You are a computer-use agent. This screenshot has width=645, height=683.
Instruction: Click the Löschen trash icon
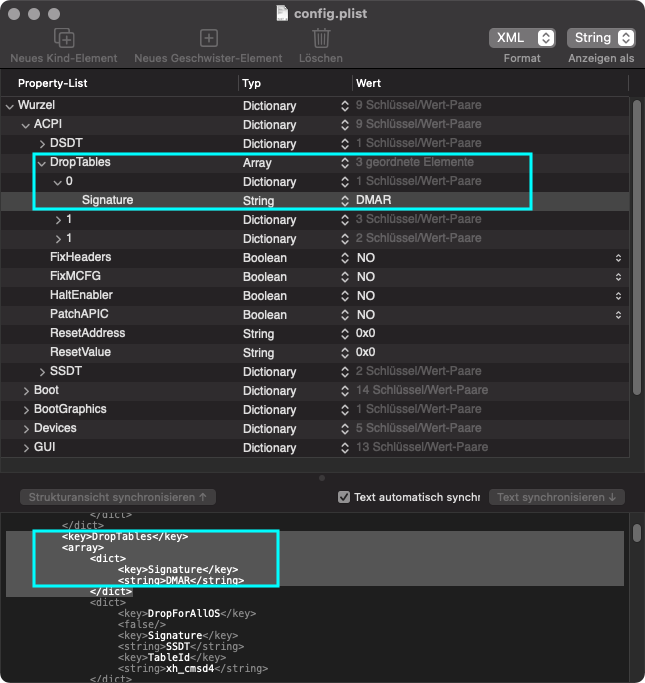click(x=321, y=38)
